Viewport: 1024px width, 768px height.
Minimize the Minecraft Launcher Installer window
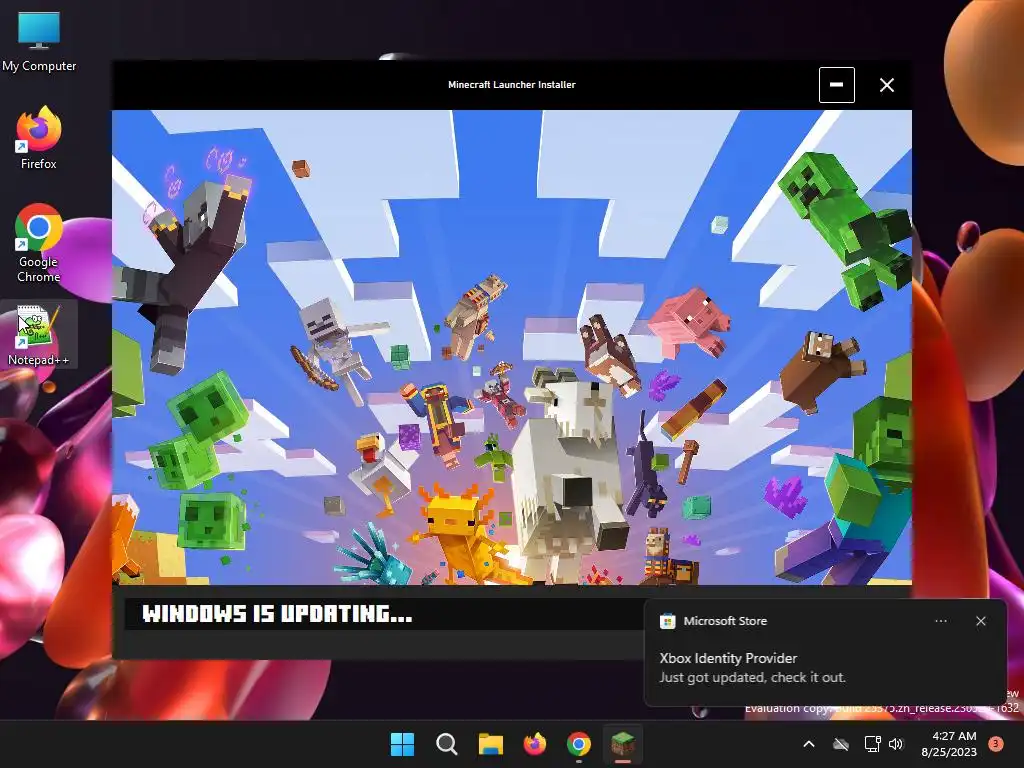coord(837,85)
